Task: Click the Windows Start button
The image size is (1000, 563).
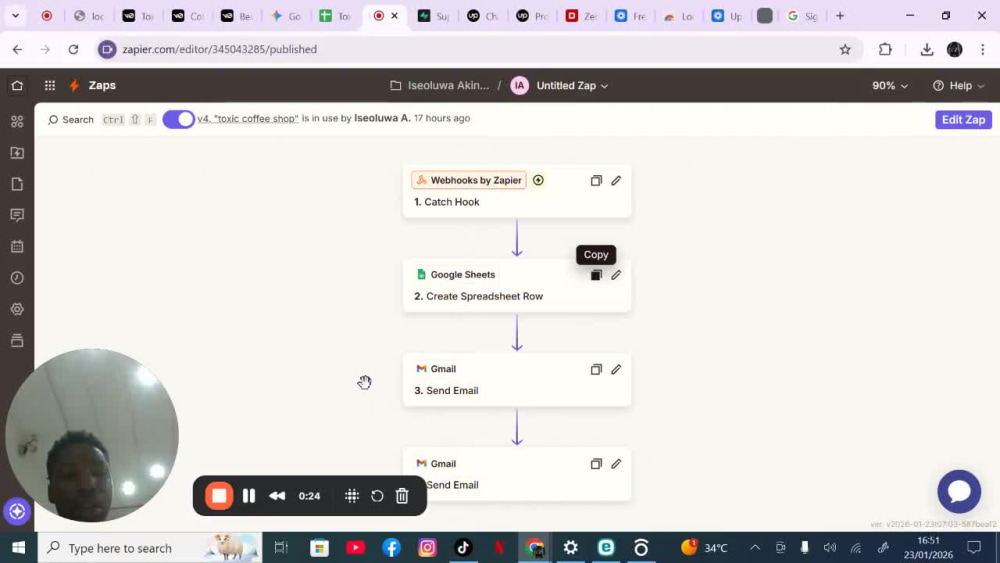Action: [18, 548]
